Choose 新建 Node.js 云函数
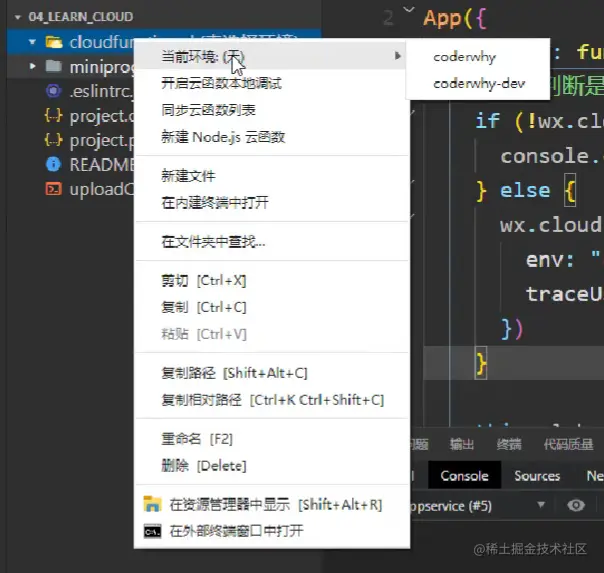The image size is (604, 573). point(223,137)
